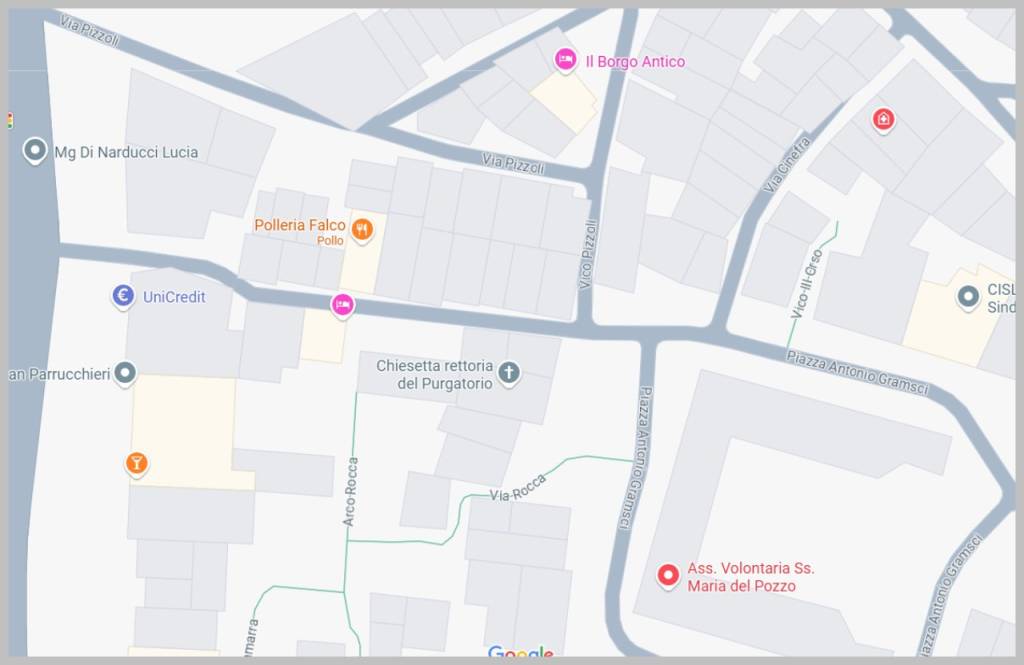
Task: Click the Il Borgo Antico hotel pin
Action: click(x=566, y=60)
